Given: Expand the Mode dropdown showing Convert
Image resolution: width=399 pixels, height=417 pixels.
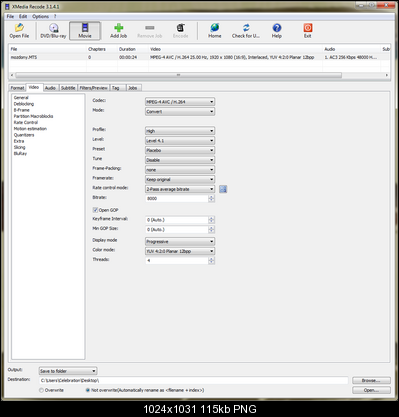Looking at the screenshot, I should [180, 112].
